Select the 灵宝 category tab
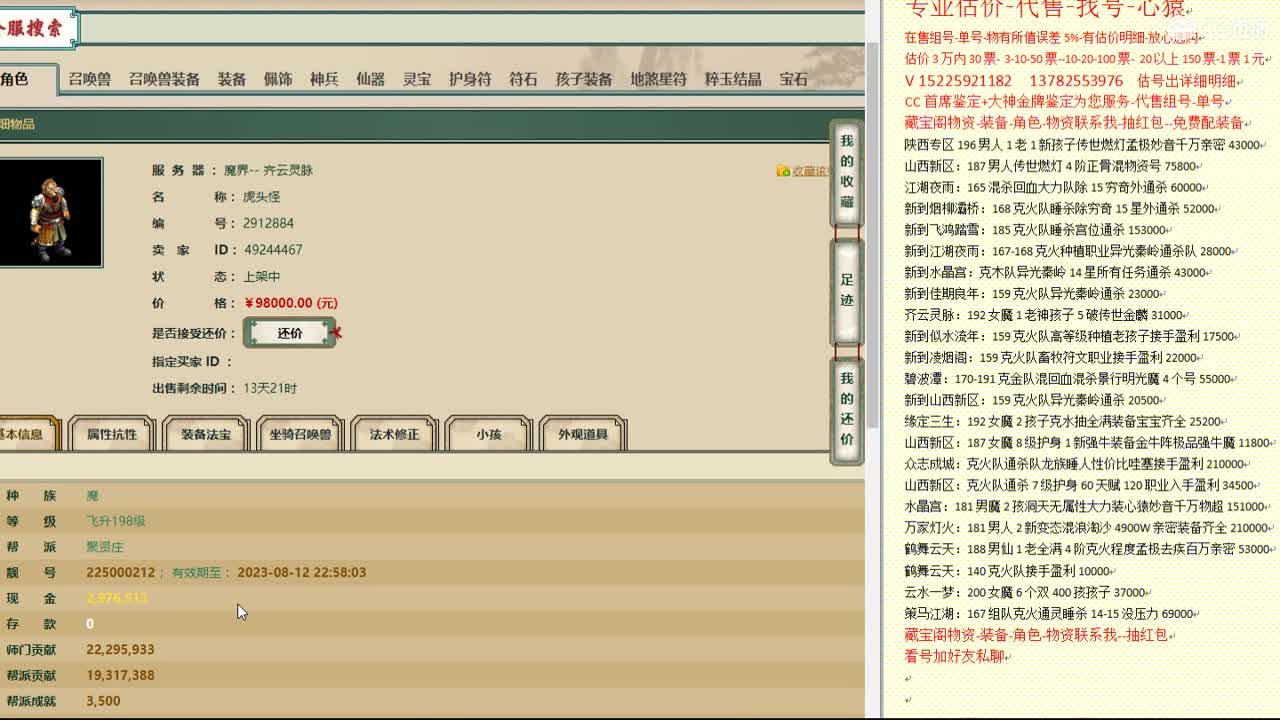1280x720 pixels. [x=417, y=79]
